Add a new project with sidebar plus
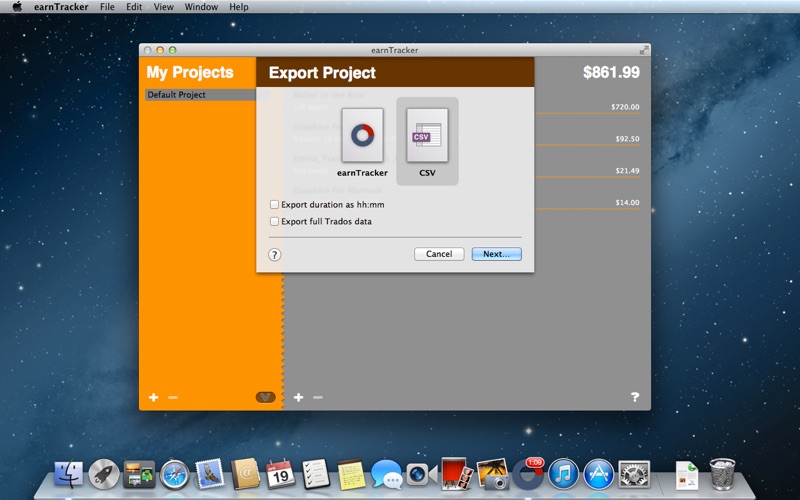 (x=154, y=397)
